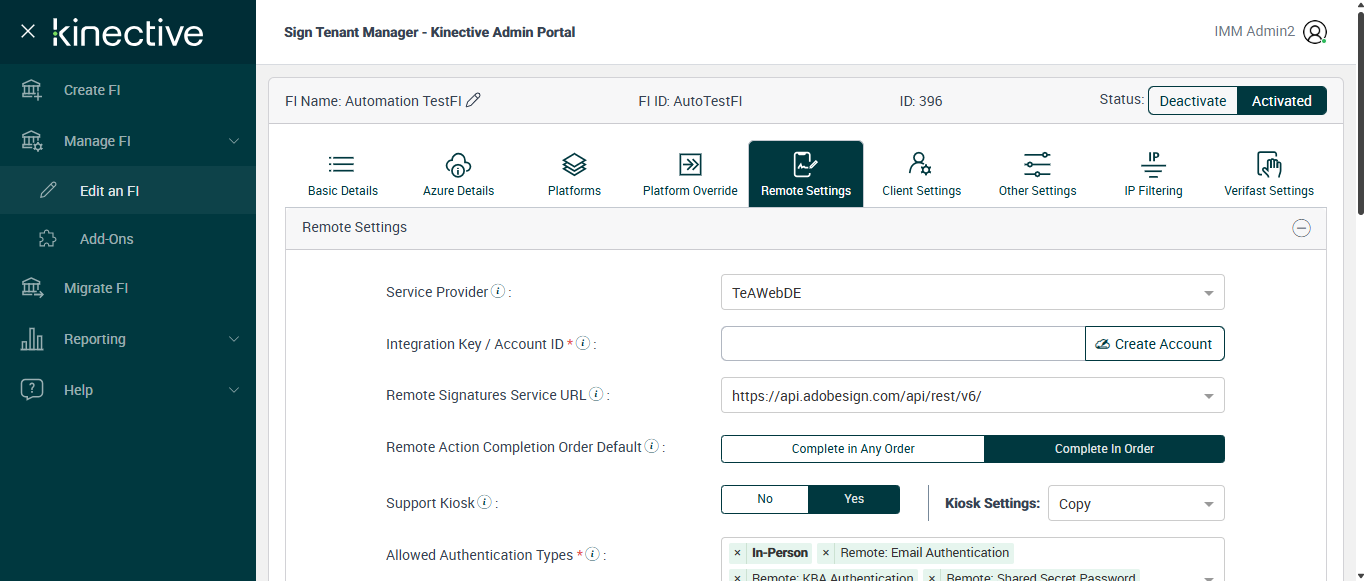Collapse the Remote Settings panel via minus icon

pyautogui.click(x=1301, y=228)
